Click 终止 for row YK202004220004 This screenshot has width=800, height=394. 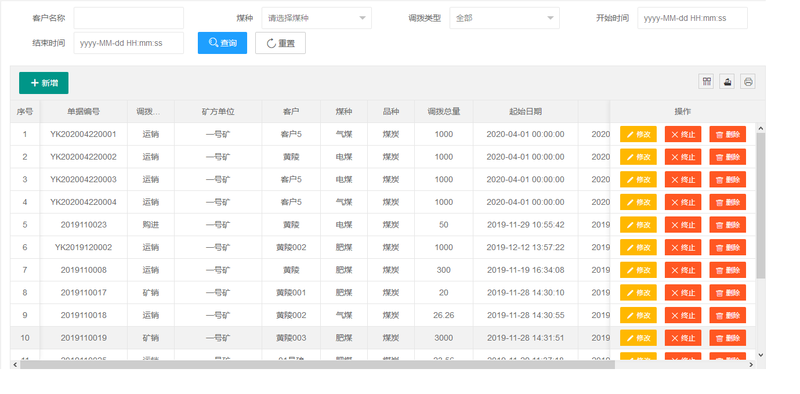click(x=683, y=202)
